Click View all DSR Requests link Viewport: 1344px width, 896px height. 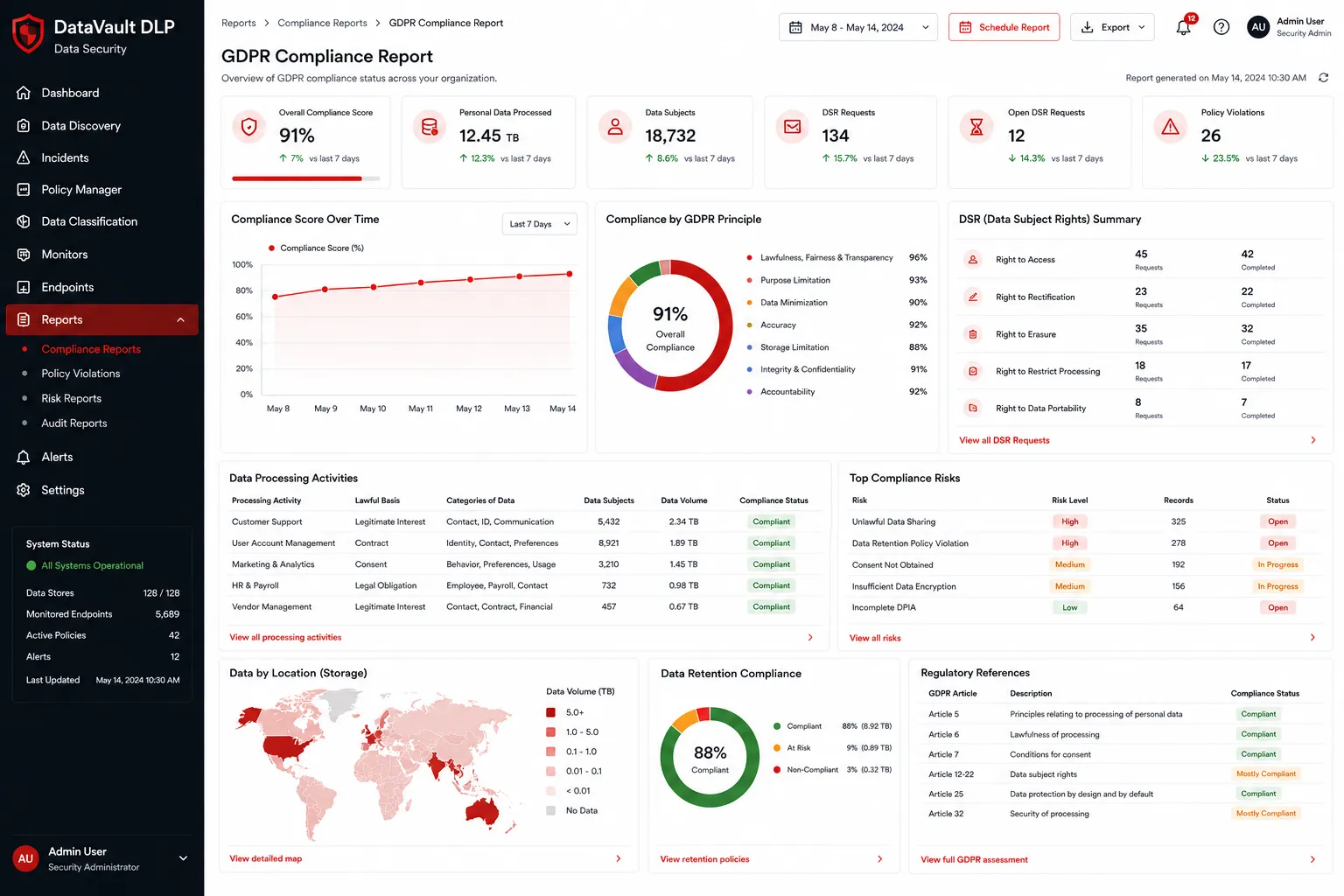click(x=1004, y=440)
